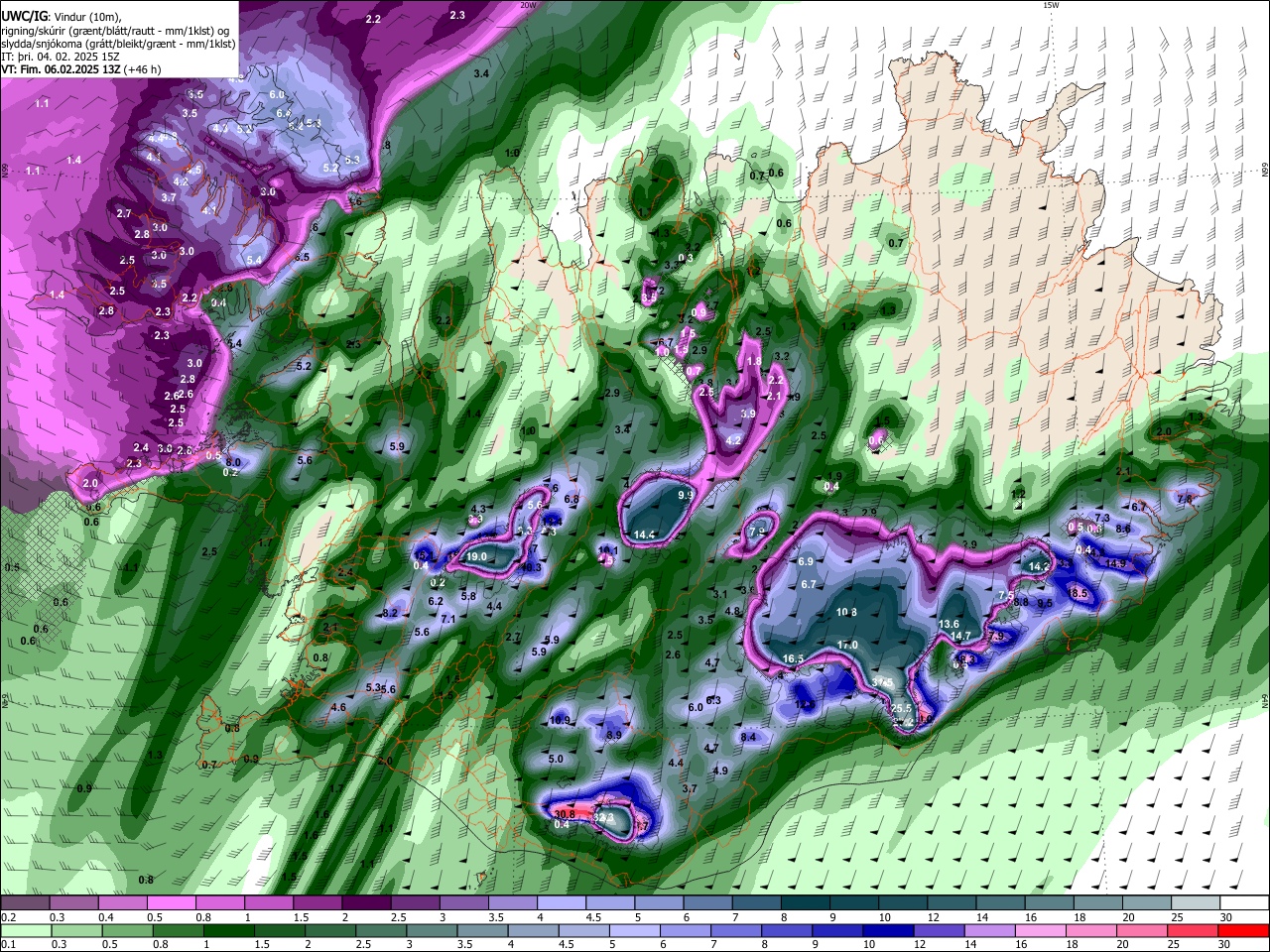Click the 20W longitude label
This screenshot has height=952, width=1270.
[x=529, y=5]
